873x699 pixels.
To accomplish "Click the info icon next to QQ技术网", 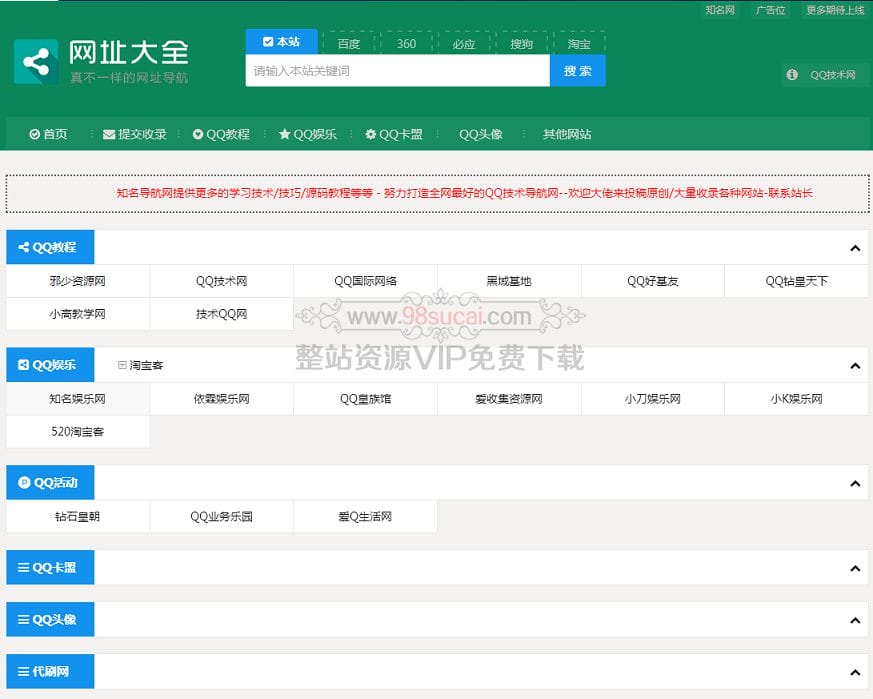I will (x=793, y=74).
